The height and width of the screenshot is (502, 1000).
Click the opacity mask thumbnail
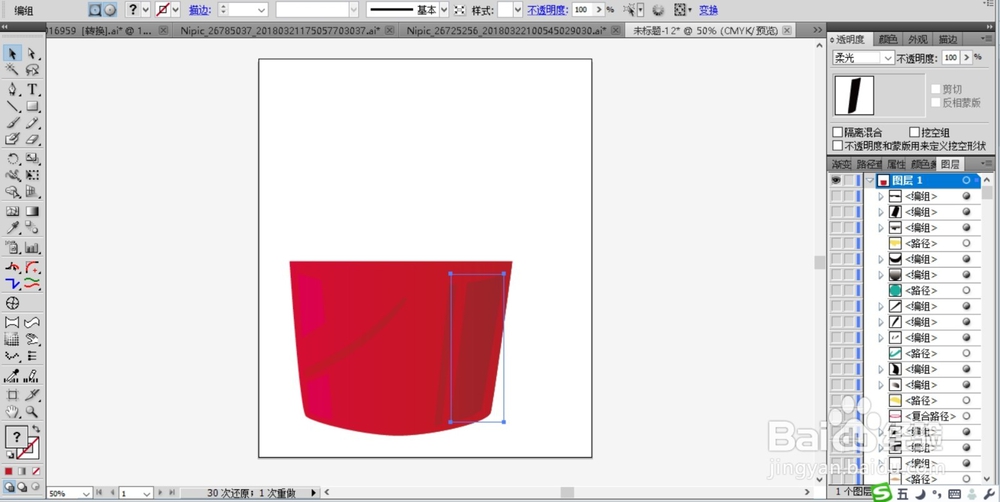854,96
